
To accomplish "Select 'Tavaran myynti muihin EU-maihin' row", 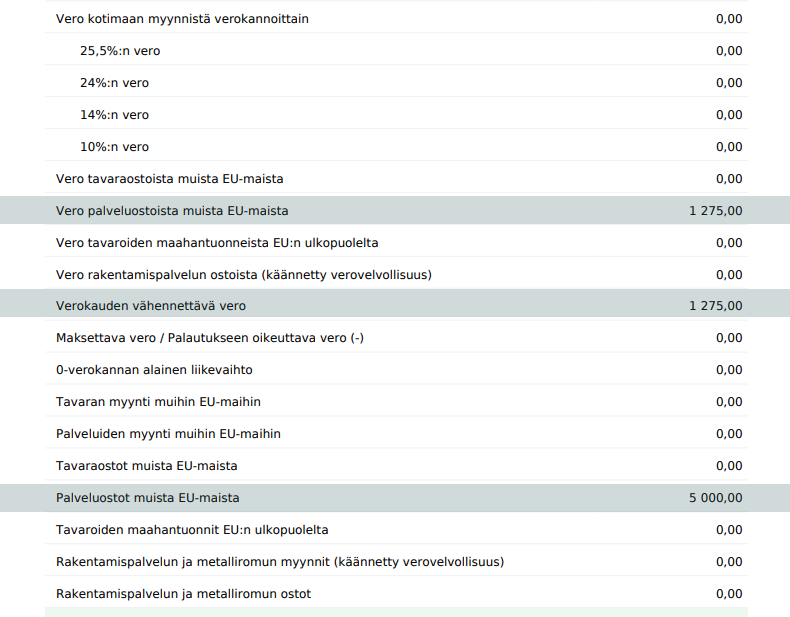I will [158, 402].
